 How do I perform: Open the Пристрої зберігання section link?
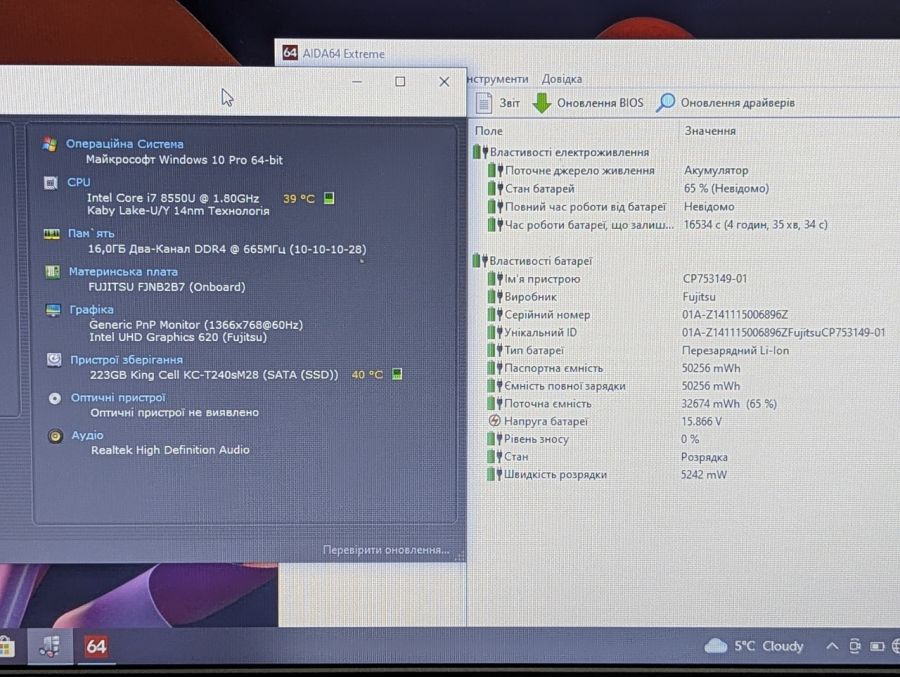126,360
